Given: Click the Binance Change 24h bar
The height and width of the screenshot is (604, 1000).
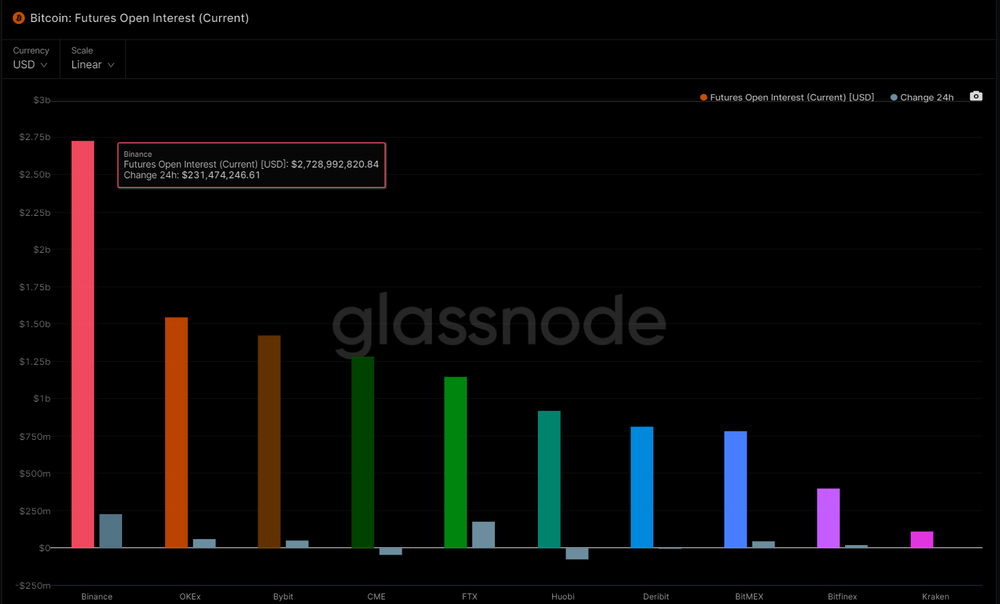Looking at the screenshot, I should coord(110,531).
